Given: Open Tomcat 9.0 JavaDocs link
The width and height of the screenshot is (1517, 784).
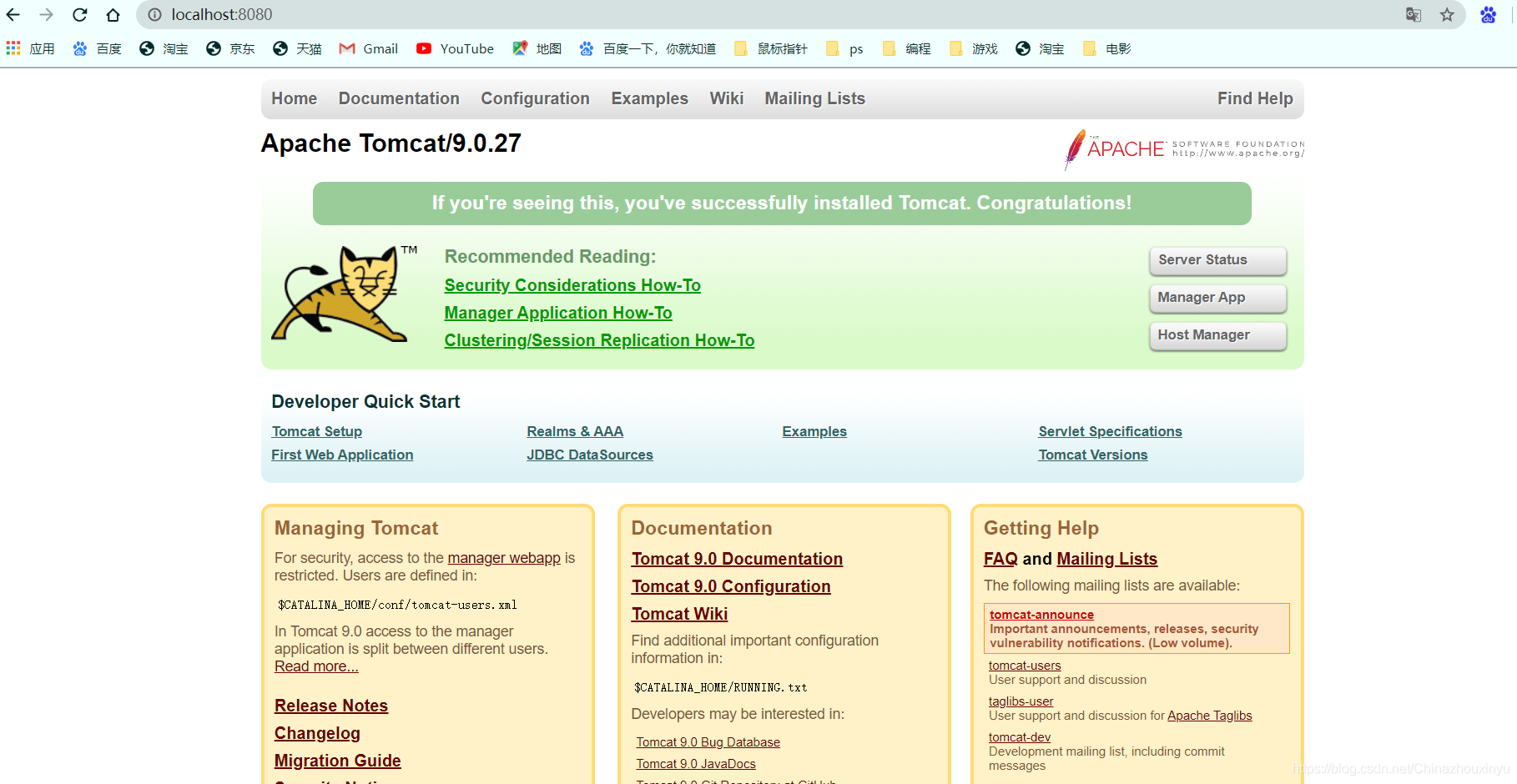Looking at the screenshot, I should pos(696,764).
